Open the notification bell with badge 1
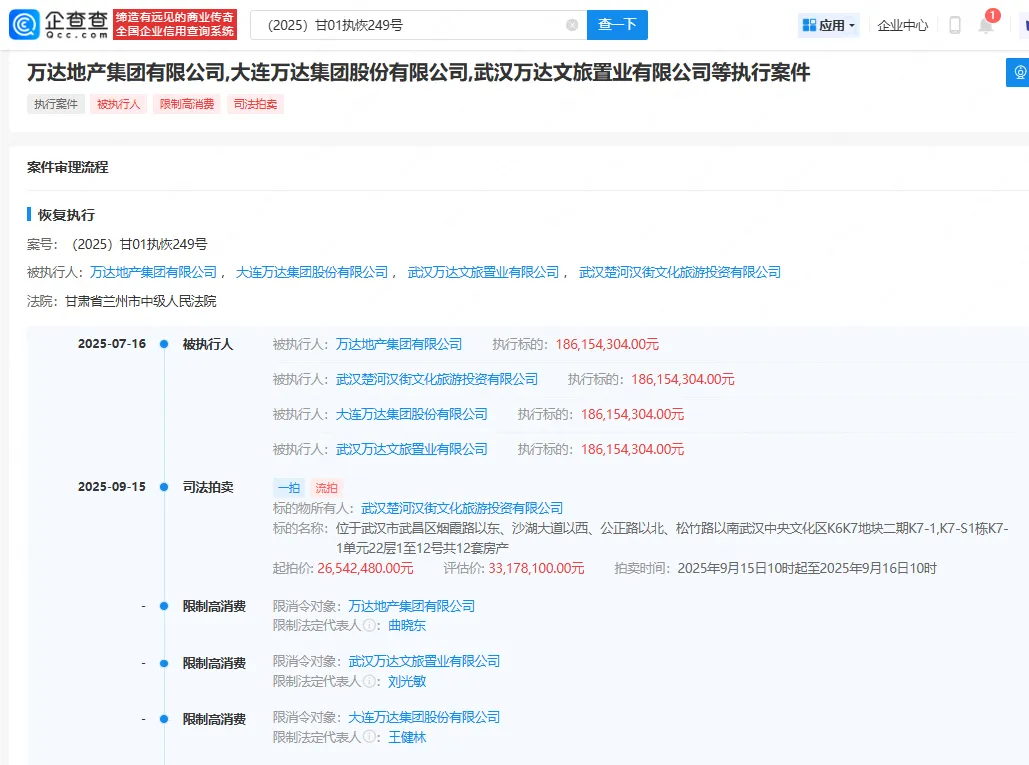Image resolution: width=1029 pixels, height=765 pixels. click(x=985, y=23)
